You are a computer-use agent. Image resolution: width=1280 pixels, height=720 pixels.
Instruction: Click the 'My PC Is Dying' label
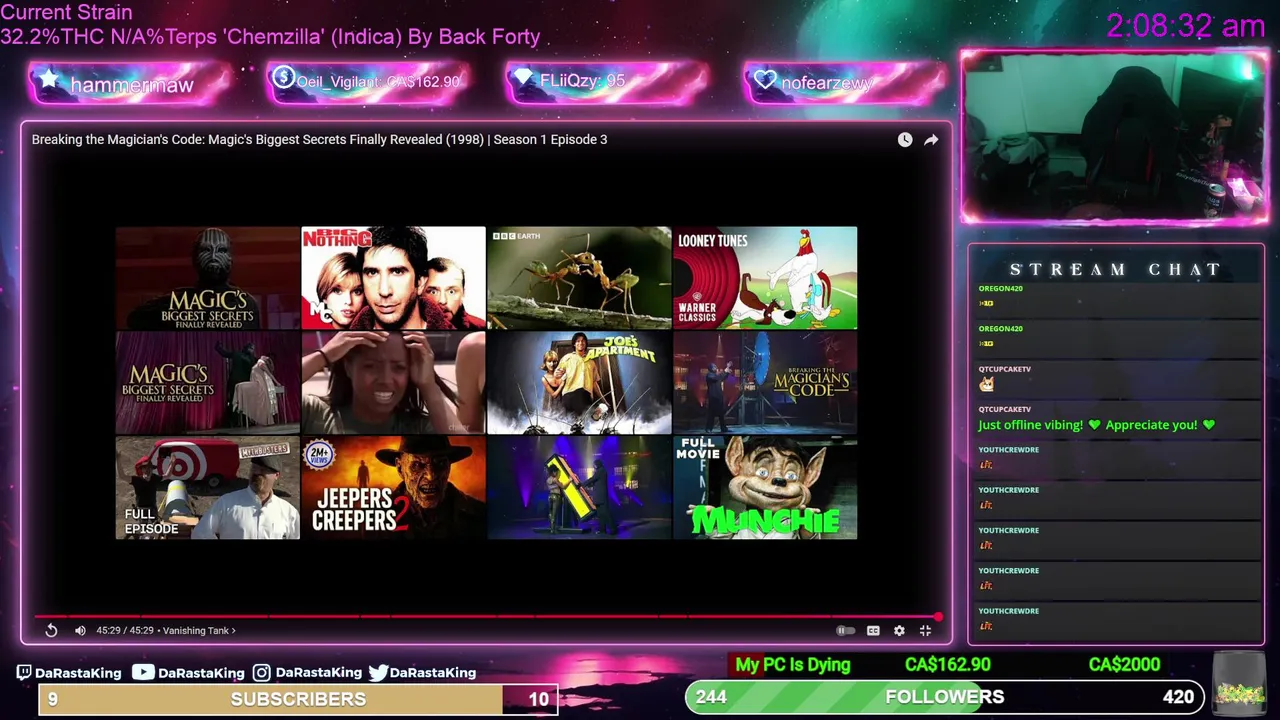tap(792, 665)
